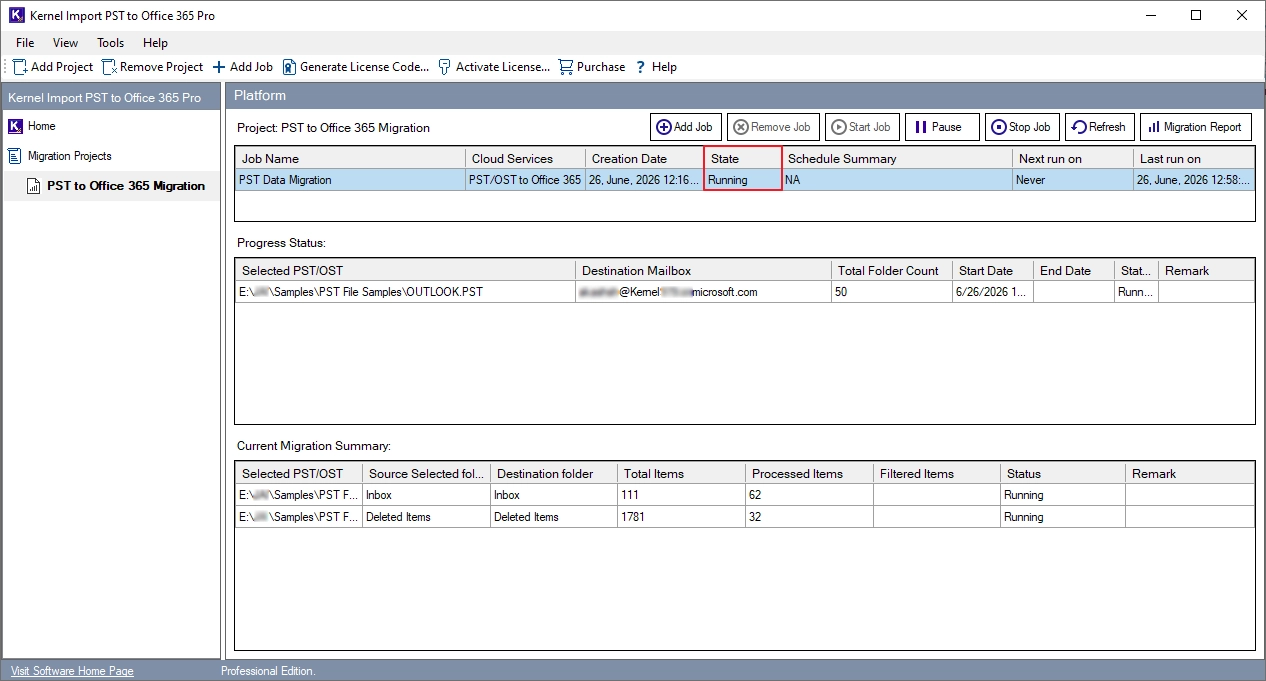The image size is (1266, 681).
Task: Click the Migration Projects list icon
Action: (x=15, y=156)
